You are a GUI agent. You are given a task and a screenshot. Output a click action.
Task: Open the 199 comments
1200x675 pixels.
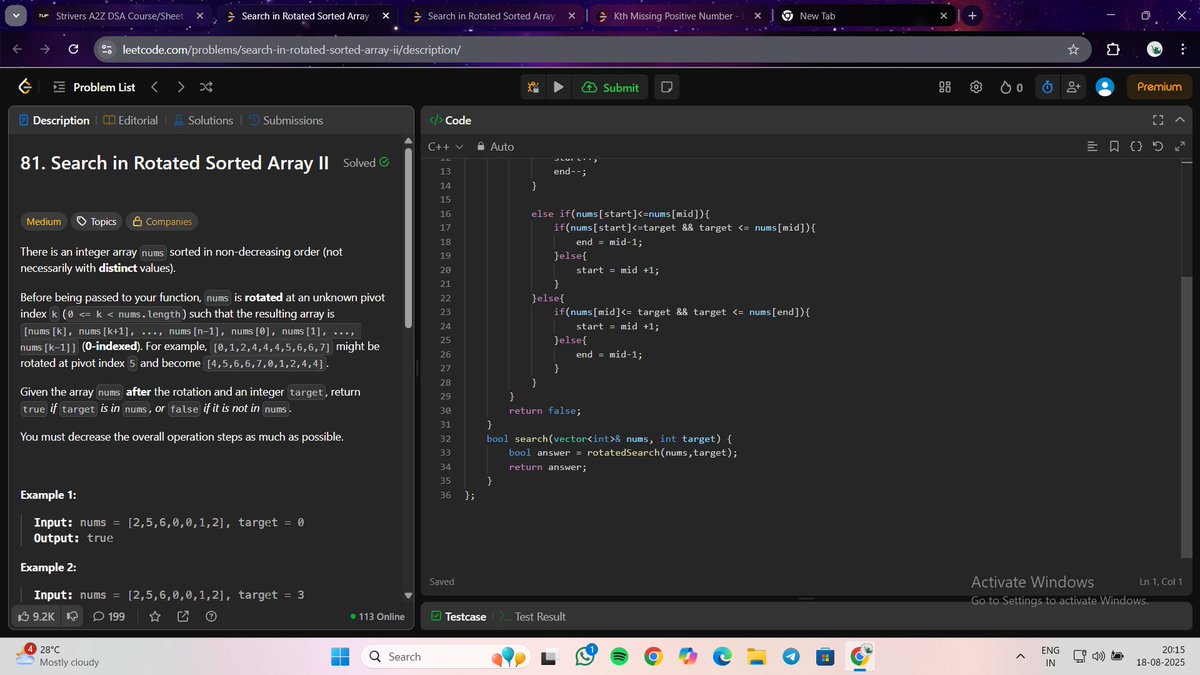pos(109,617)
